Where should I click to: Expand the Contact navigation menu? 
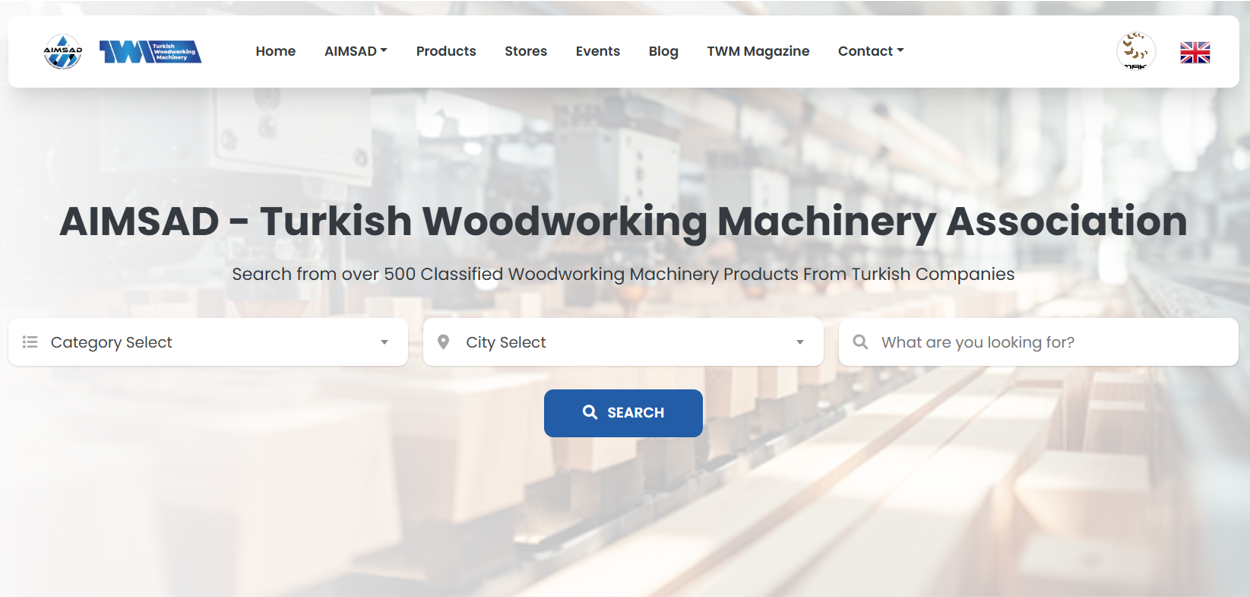click(x=870, y=51)
